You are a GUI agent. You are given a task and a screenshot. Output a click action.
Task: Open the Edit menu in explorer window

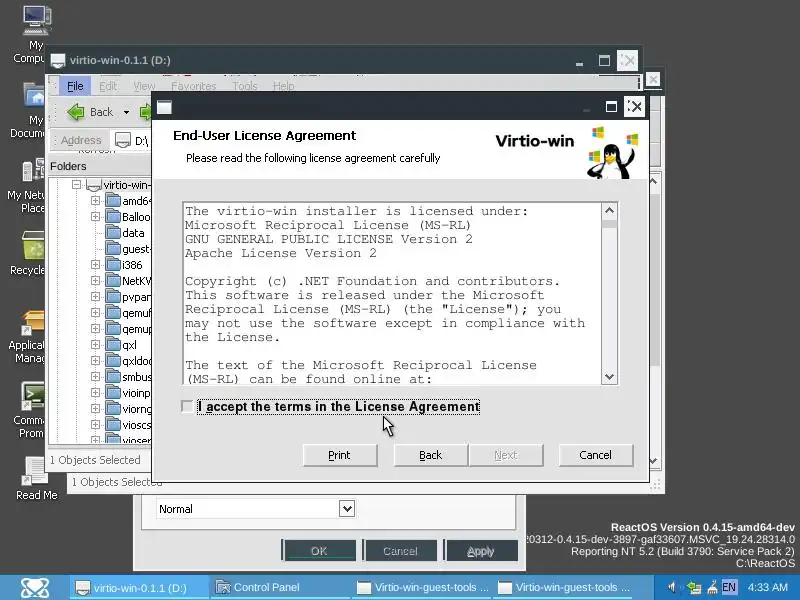point(108,86)
